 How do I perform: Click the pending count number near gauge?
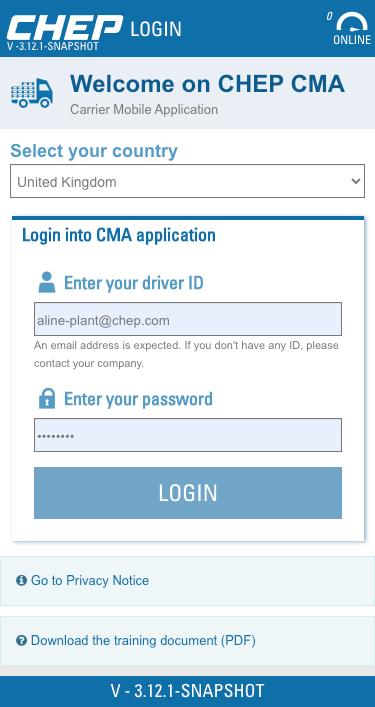[x=329, y=16]
